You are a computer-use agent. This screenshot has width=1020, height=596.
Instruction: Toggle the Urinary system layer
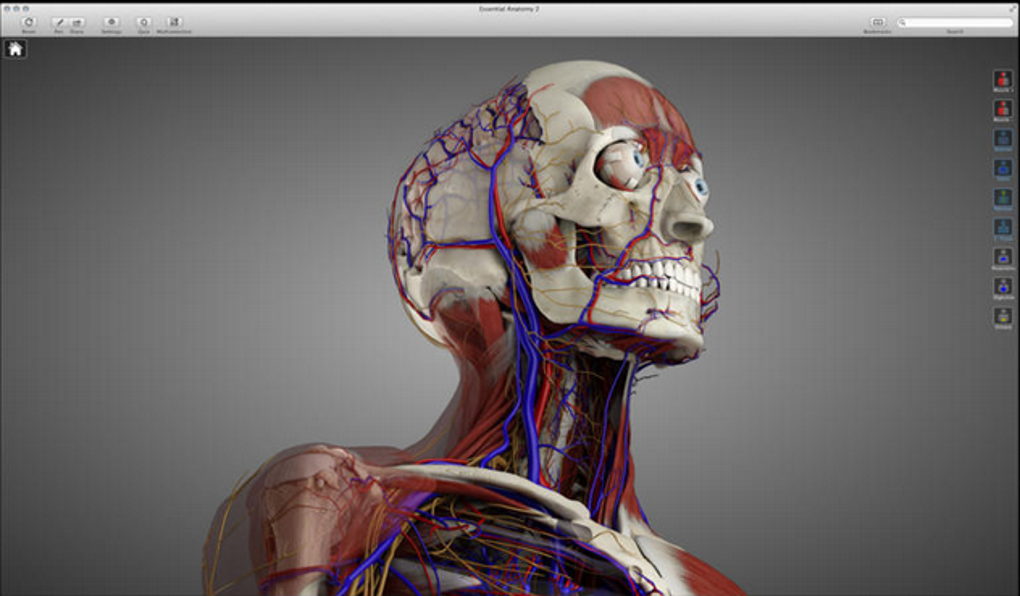[1002, 316]
